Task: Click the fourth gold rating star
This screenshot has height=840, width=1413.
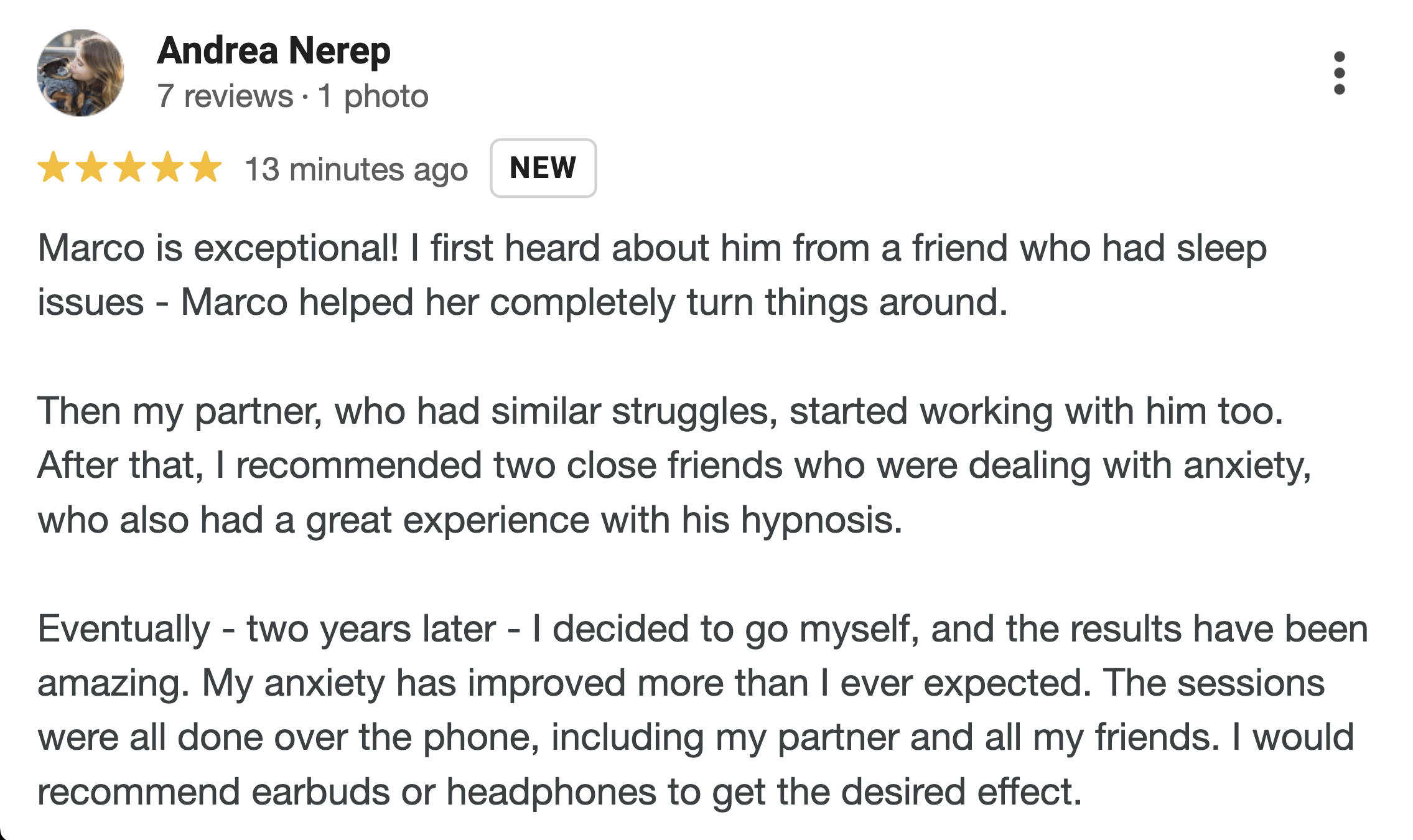Action: pos(168,167)
